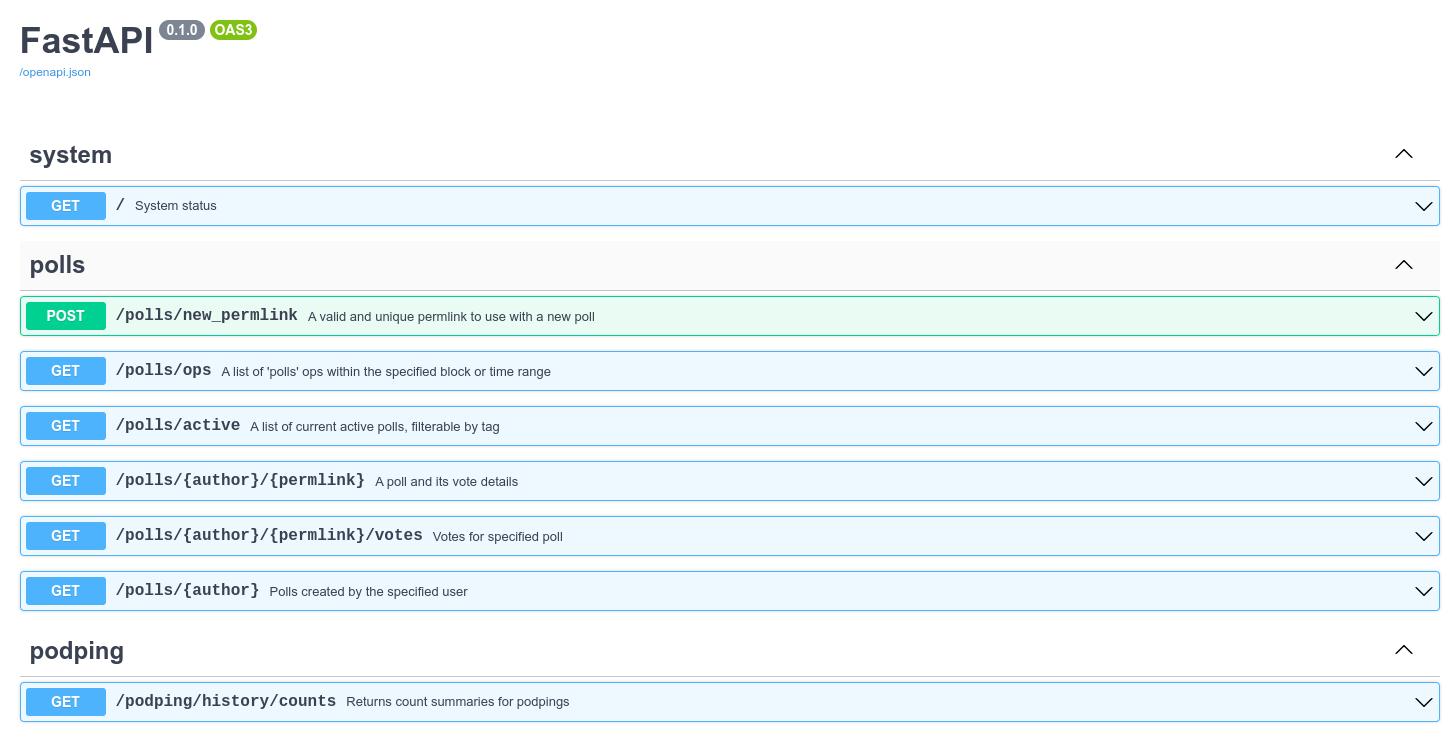Click the 'System status' description text
Screen dimensions: 1451x739
click(x=176, y=206)
